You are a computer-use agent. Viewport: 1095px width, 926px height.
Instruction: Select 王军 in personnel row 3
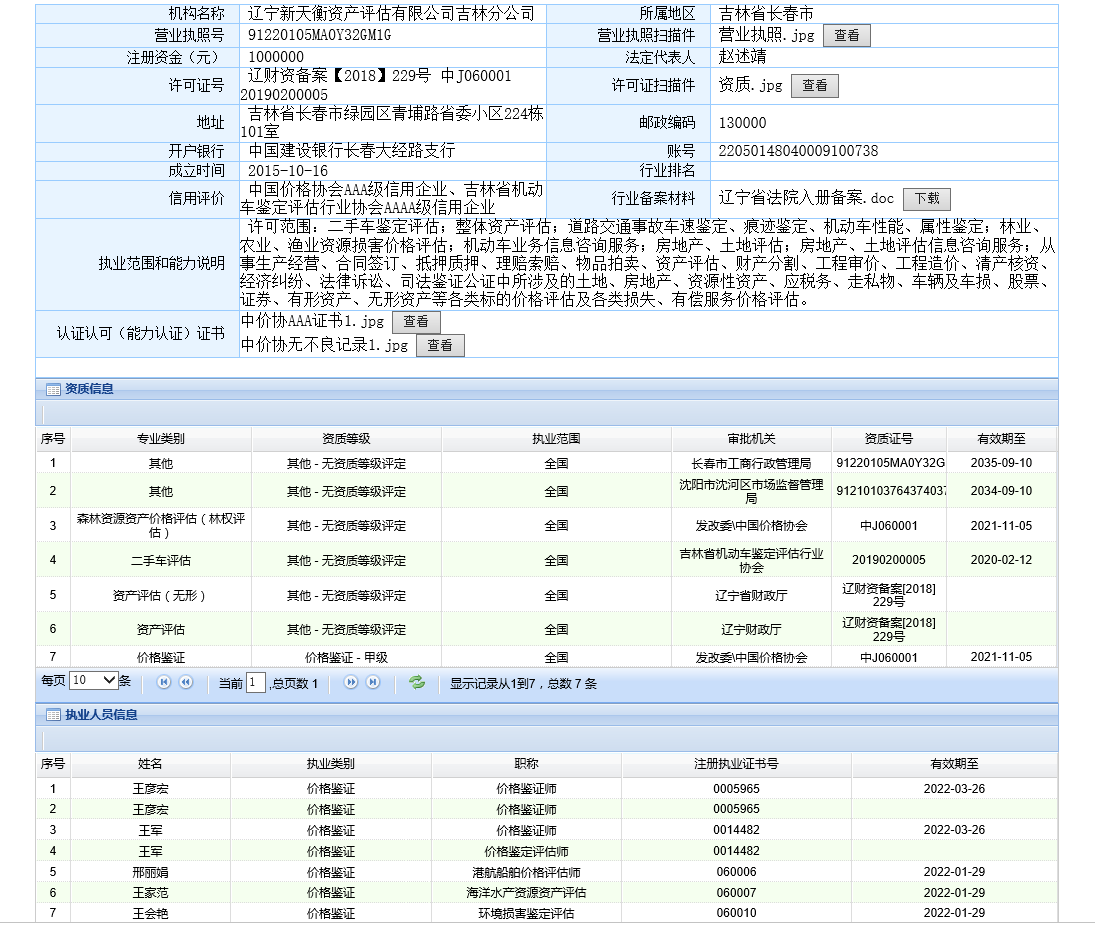150,830
